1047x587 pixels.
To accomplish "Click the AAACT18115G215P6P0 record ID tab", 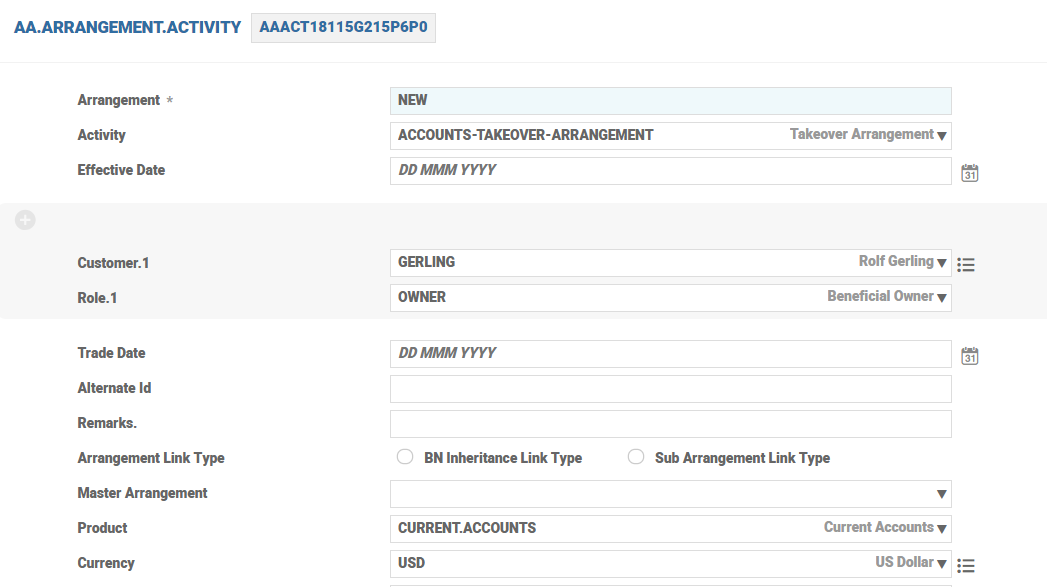I will pos(343,28).
